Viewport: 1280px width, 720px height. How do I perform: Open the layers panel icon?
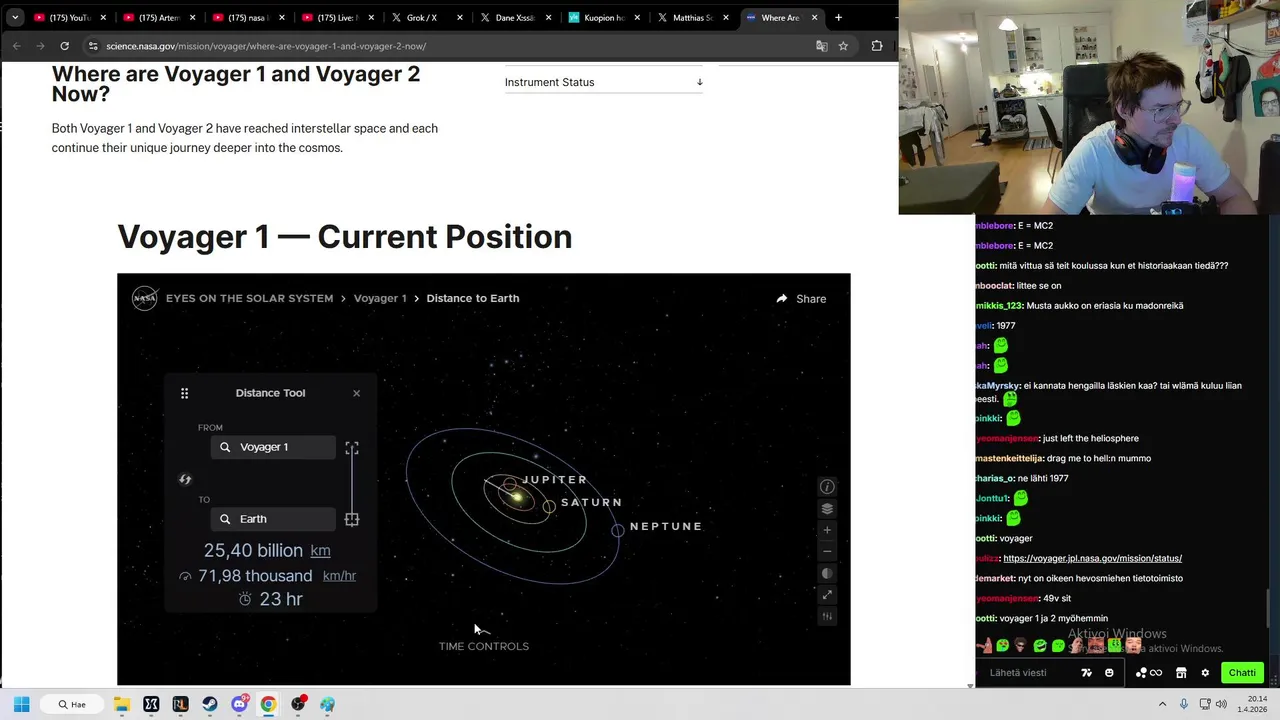(827, 509)
